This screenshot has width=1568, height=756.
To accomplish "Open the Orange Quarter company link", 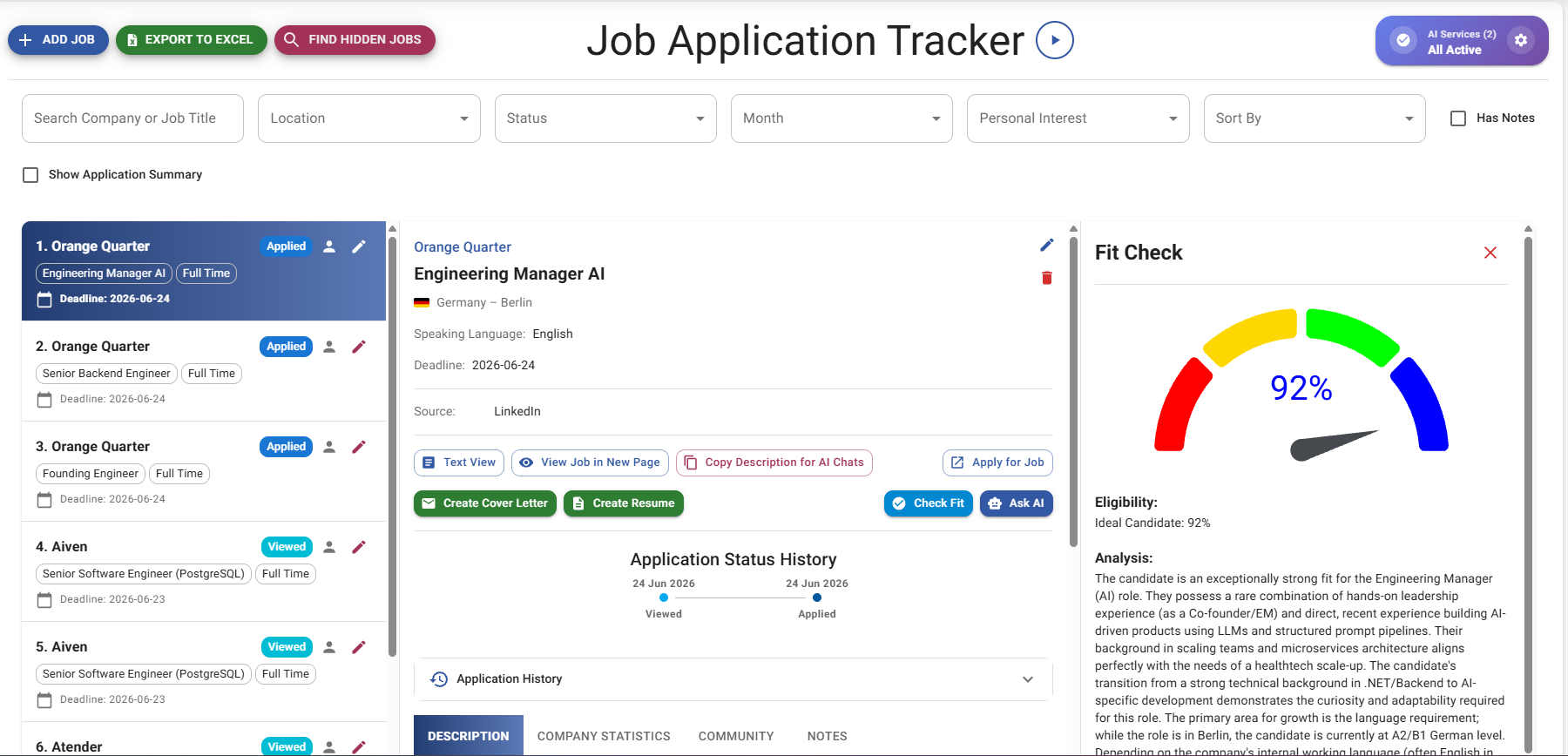I will [463, 247].
